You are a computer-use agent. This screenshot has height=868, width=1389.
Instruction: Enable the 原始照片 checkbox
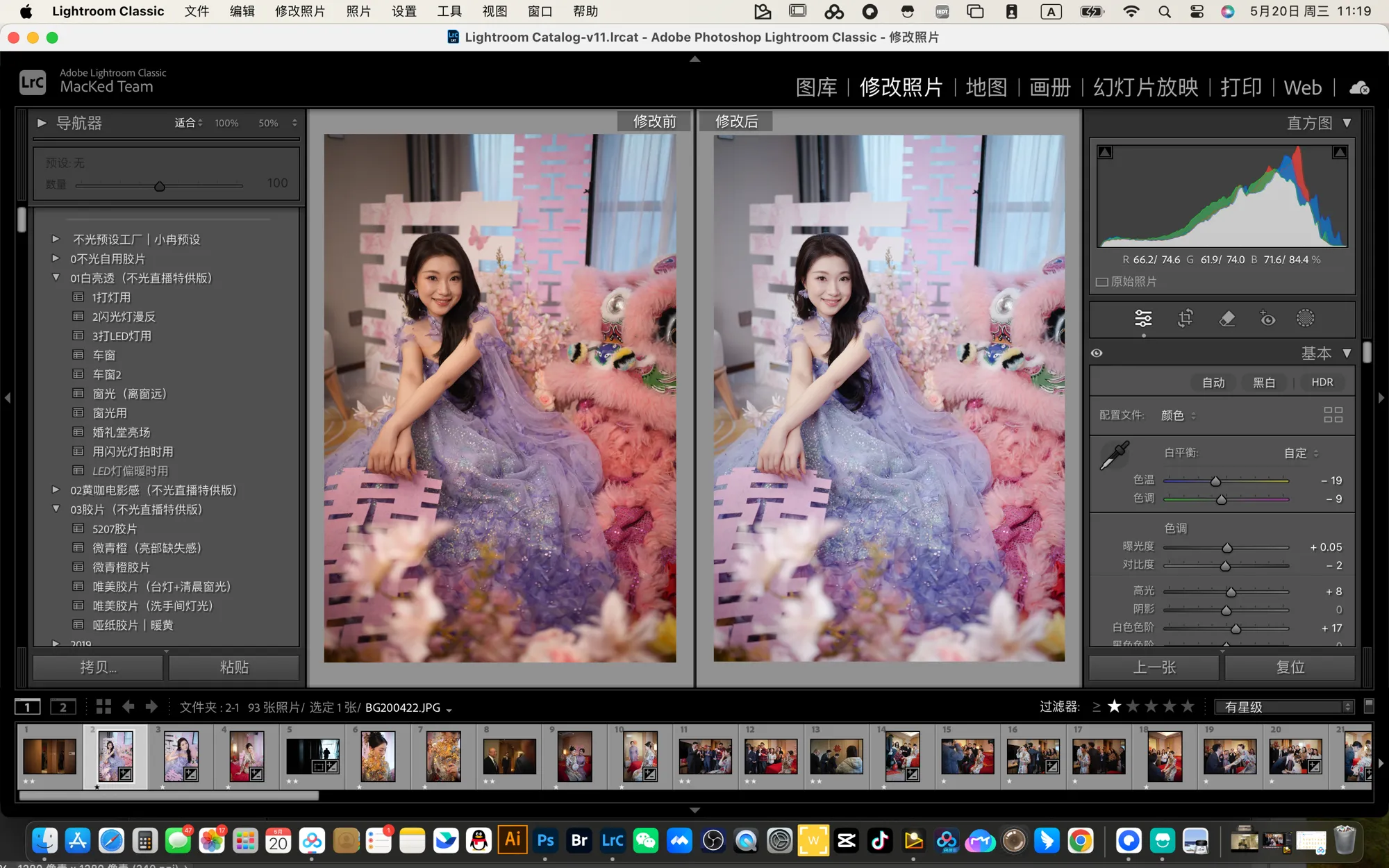1101,281
